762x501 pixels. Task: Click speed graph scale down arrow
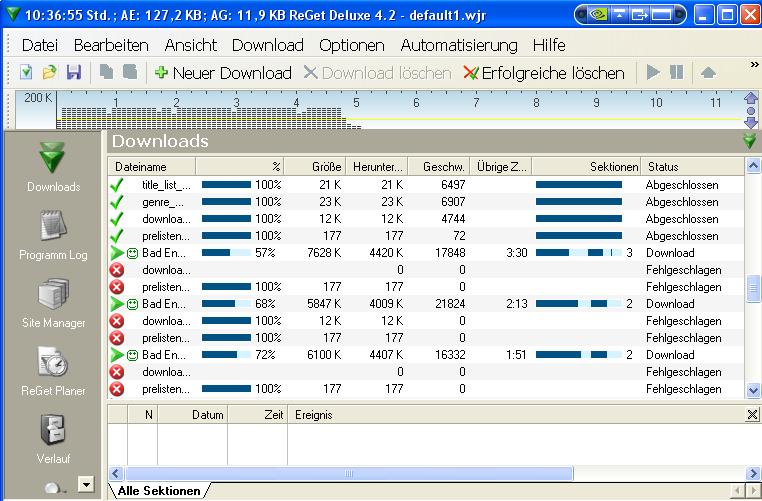tap(751, 122)
